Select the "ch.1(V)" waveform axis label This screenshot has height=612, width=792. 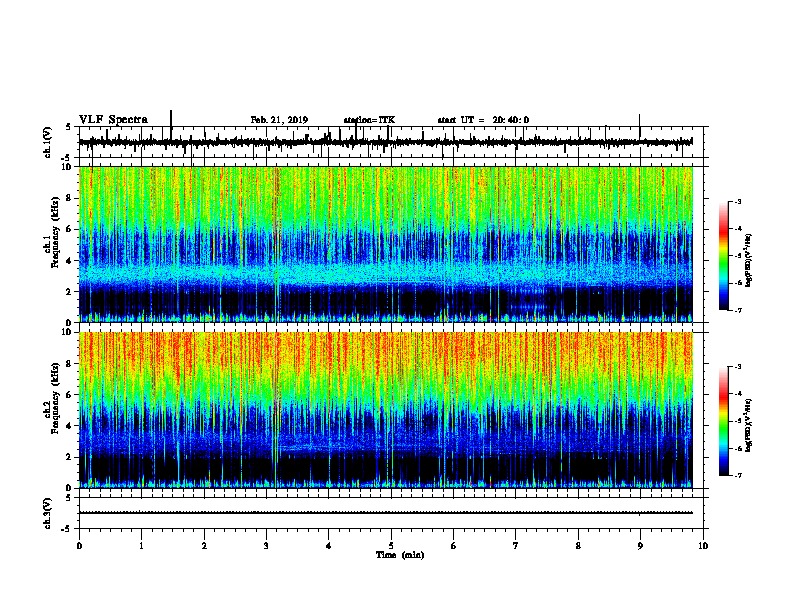tap(48, 142)
